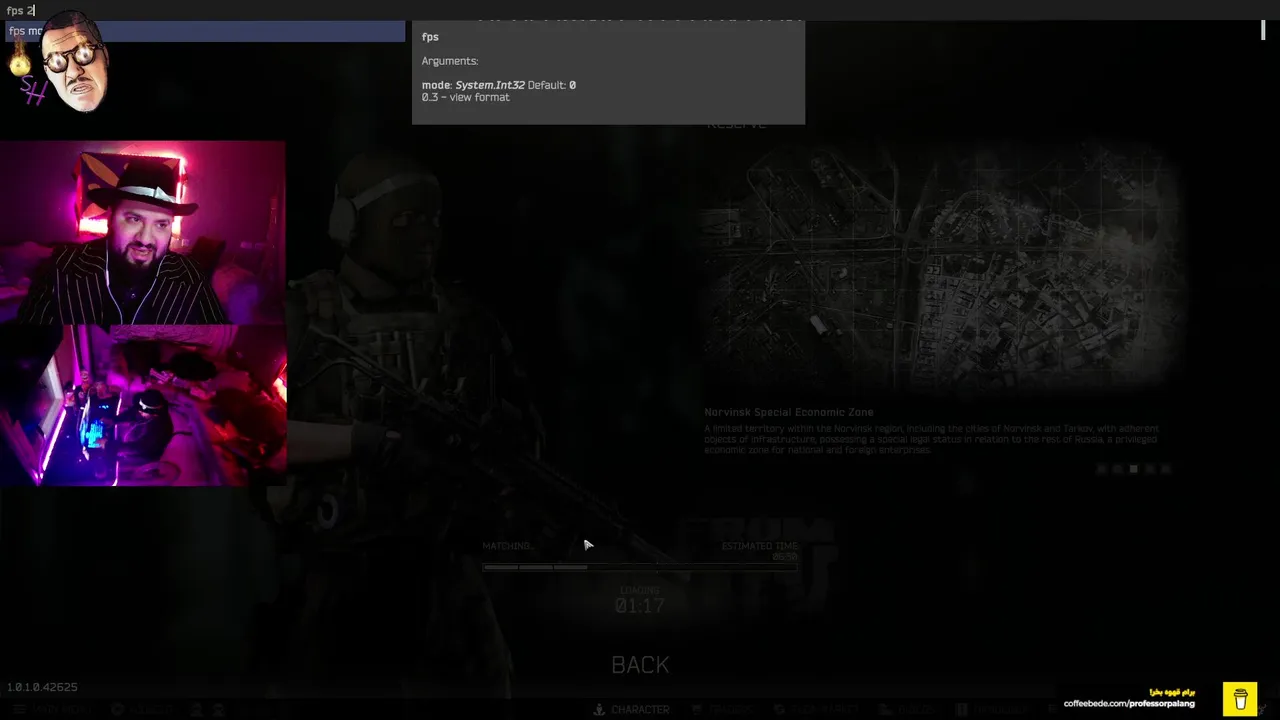Click the 'Norvinsk Special Economic Zone' heading
Image resolution: width=1280 pixels, height=720 pixels.
pos(788,412)
